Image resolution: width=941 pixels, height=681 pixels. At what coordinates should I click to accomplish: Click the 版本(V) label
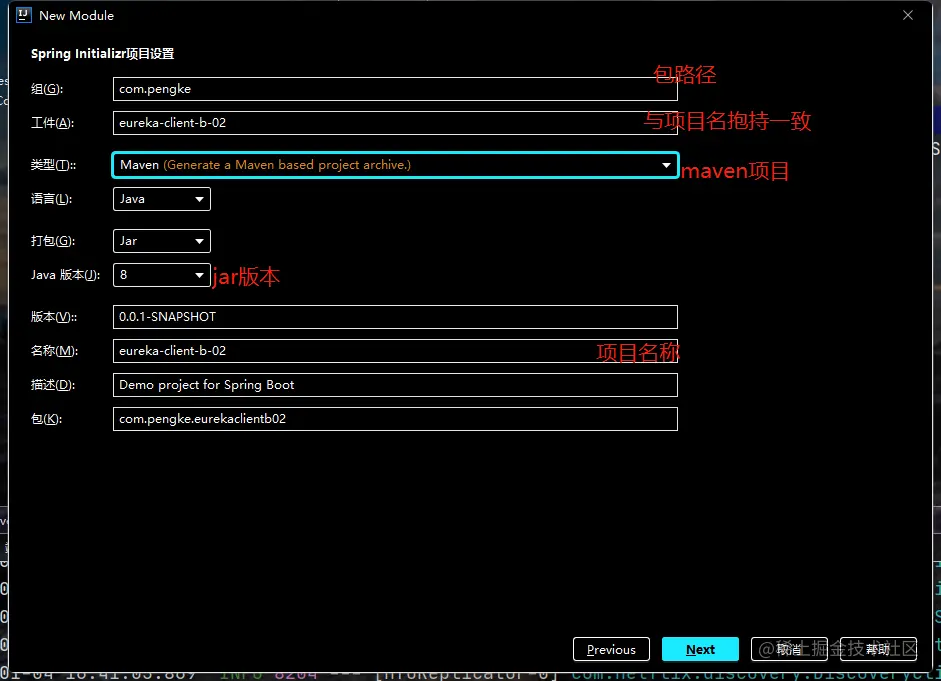pyautogui.click(x=54, y=317)
